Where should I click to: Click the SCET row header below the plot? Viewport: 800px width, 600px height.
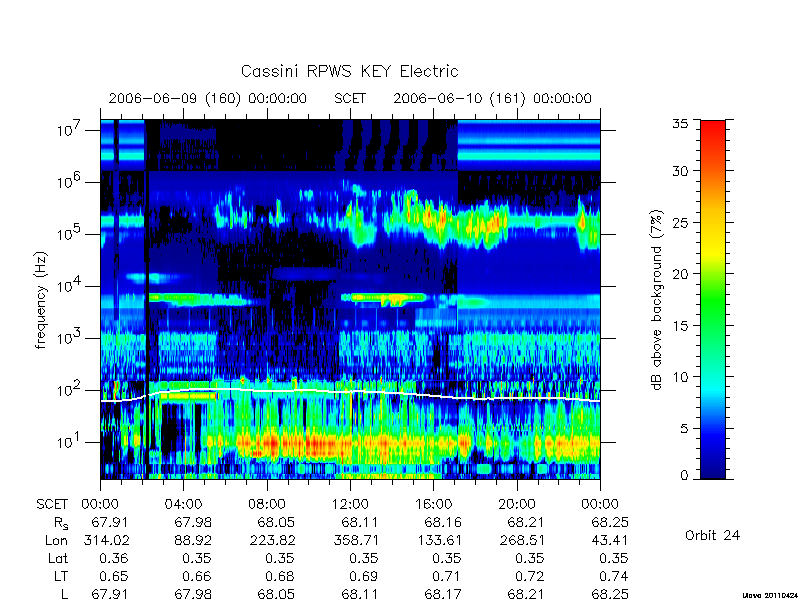(x=52, y=505)
